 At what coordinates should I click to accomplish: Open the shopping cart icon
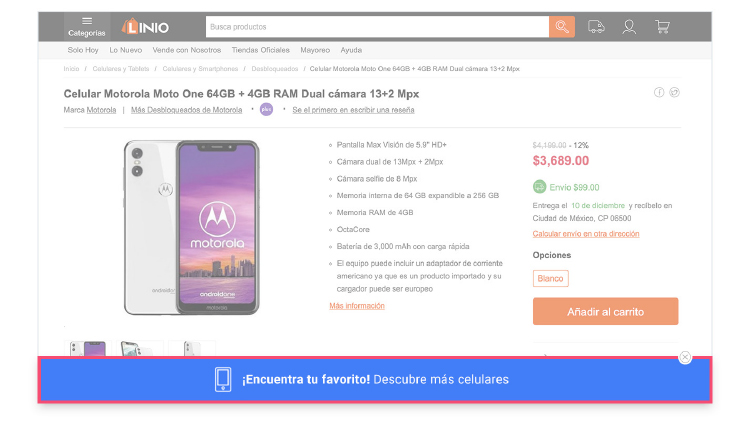pyautogui.click(x=662, y=27)
